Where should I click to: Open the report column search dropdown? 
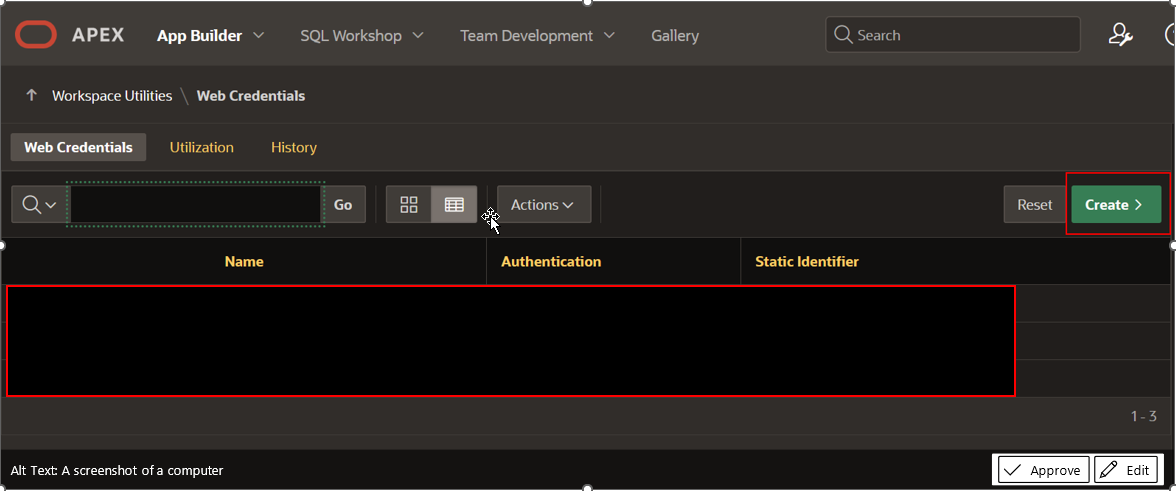40,205
